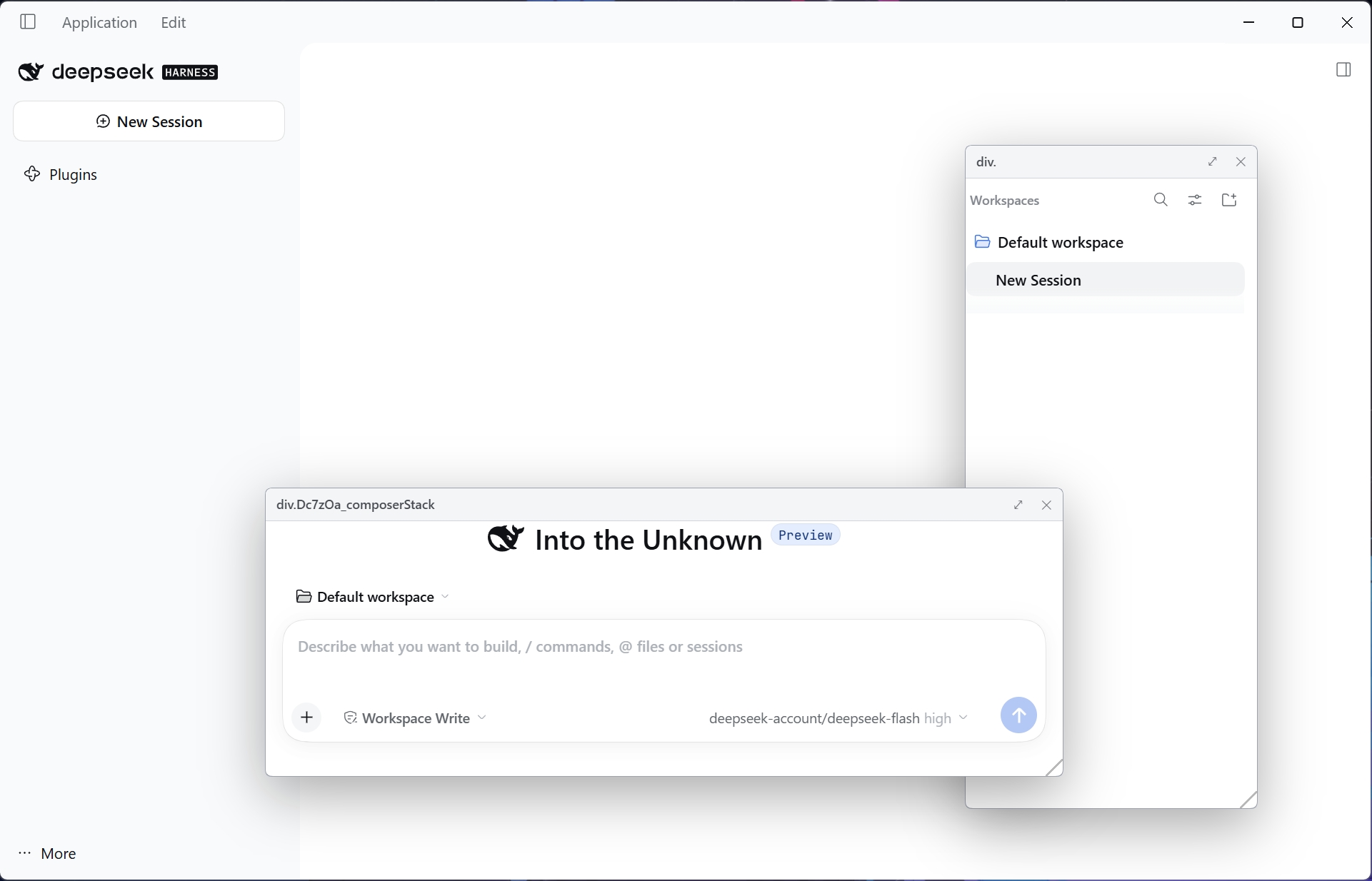Image resolution: width=1372 pixels, height=881 pixels.
Task: Click the Plugins puzzle icon
Action: pyautogui.click(x=32, y=174)
